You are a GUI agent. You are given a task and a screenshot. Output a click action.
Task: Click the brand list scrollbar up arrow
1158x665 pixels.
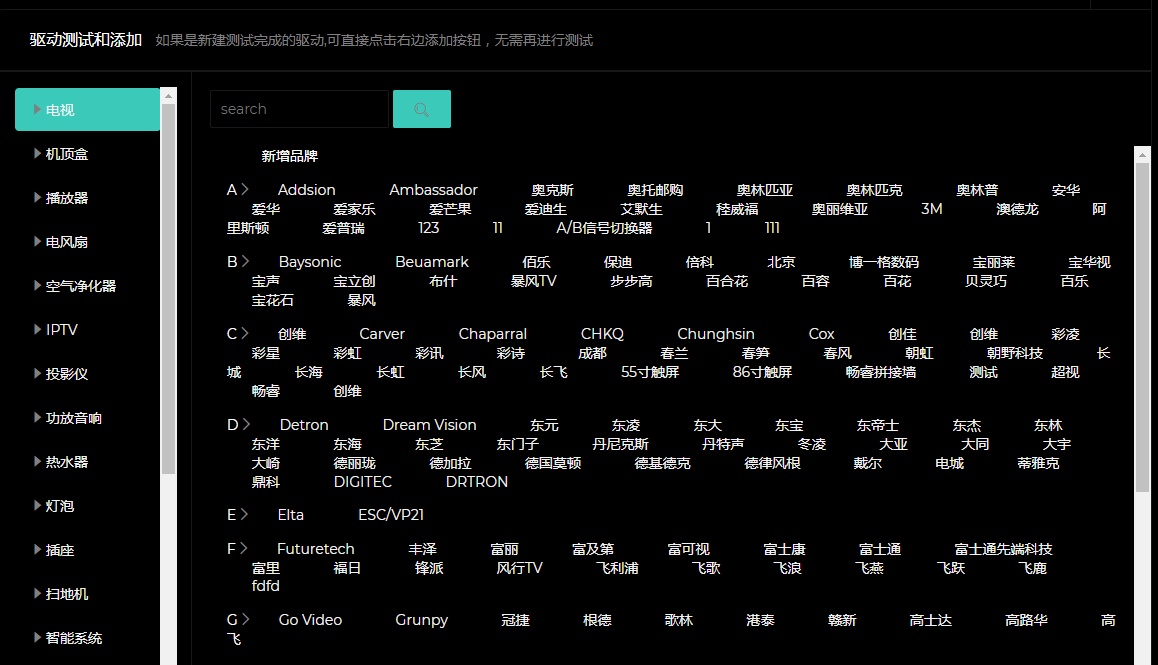point(1142,154)
